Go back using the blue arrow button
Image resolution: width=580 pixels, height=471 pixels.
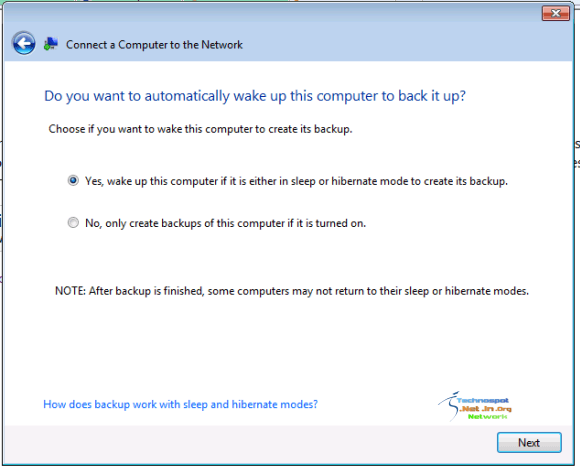point(24,44)
